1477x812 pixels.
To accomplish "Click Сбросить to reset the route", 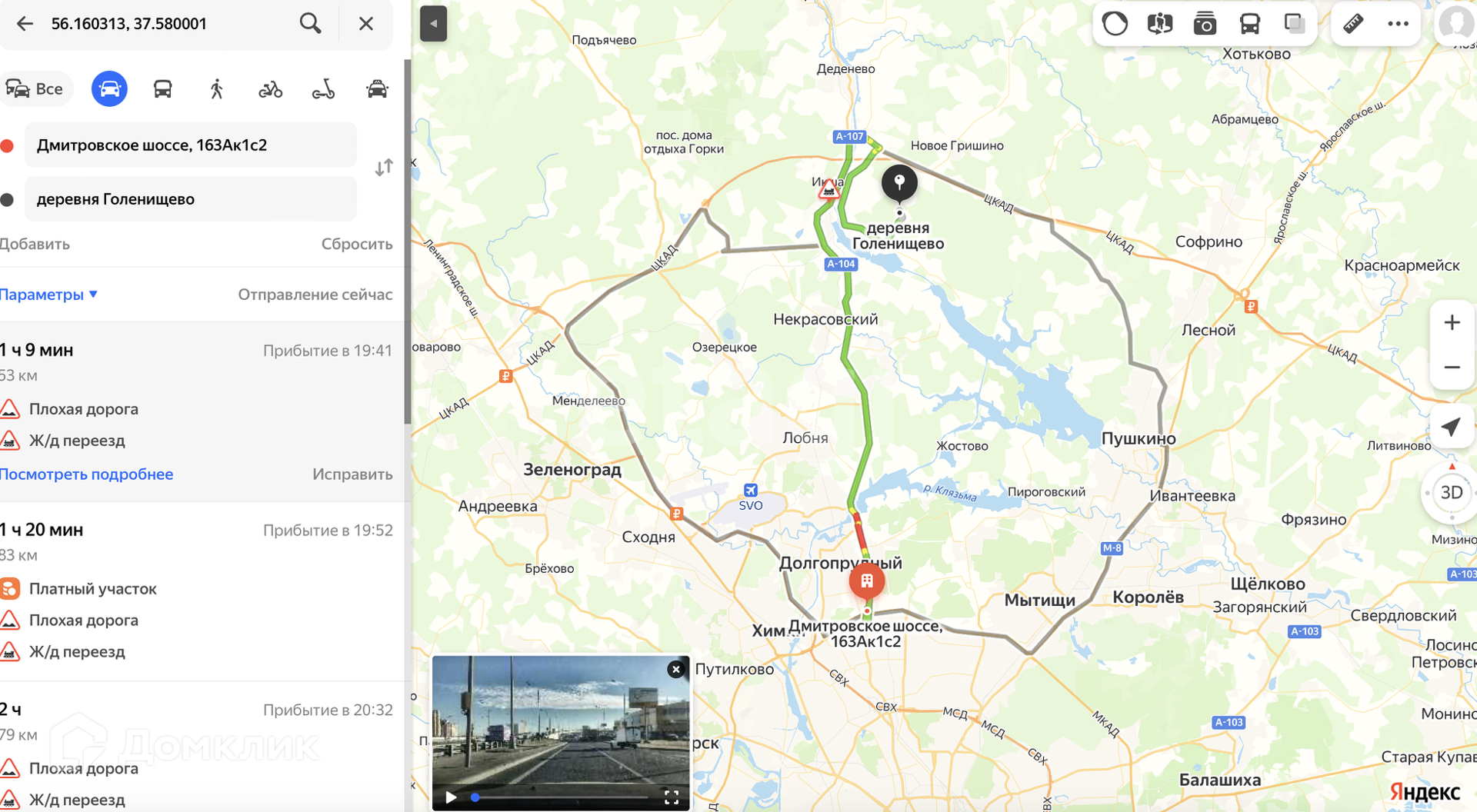I will (357, 244).
